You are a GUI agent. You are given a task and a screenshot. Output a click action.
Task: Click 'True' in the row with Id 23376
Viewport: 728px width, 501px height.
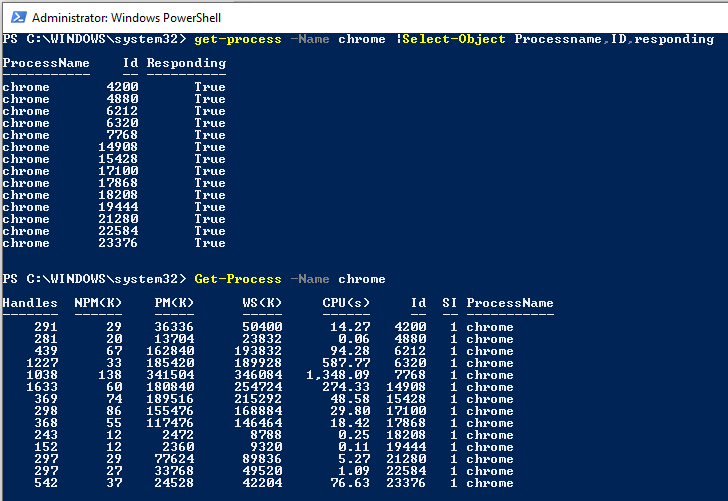coord(210,243)
